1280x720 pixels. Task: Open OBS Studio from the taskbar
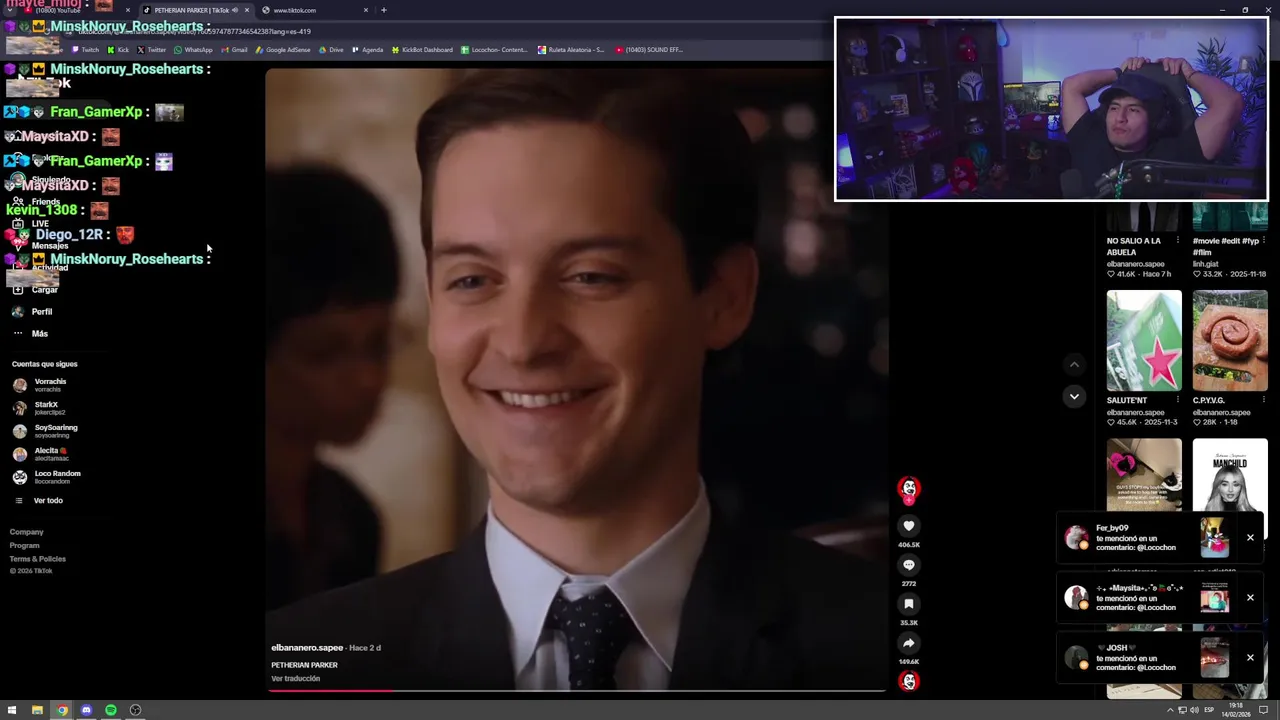[x=135, y=710]
